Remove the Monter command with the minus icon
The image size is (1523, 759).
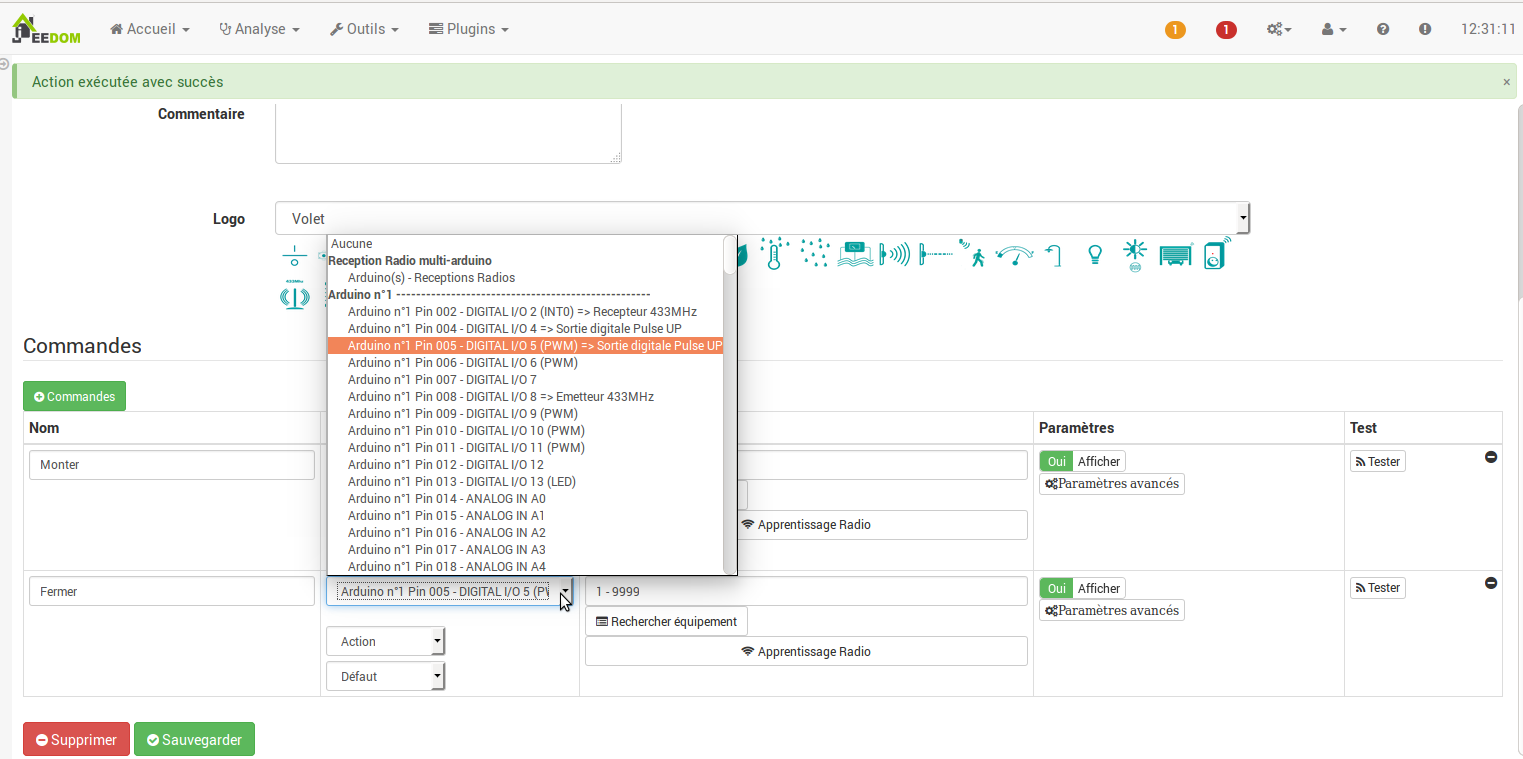[1491, 457]
